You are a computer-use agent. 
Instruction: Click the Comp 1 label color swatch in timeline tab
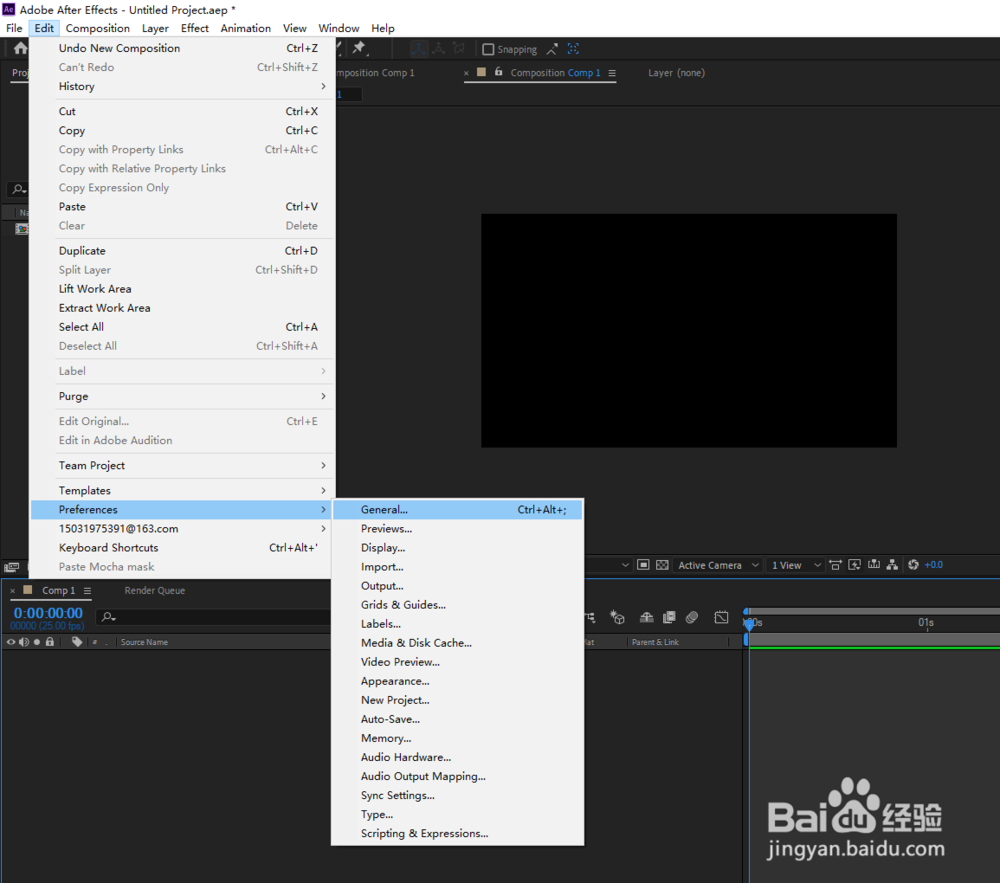[28, 590]
